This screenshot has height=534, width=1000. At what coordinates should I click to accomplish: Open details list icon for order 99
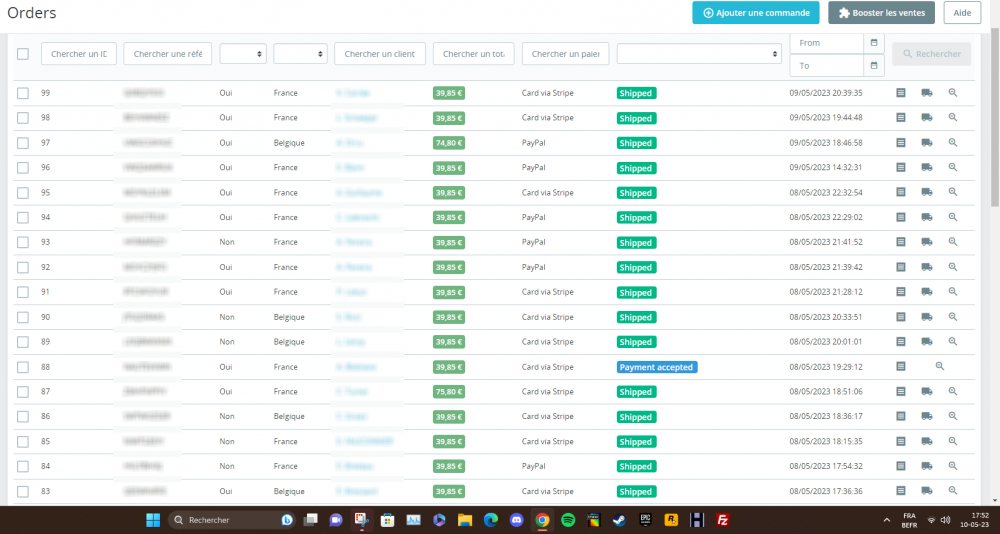[901, 93]
